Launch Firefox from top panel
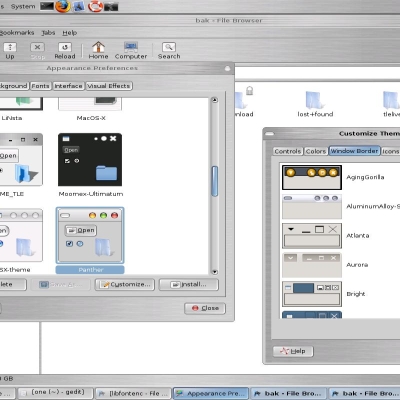The image size is (400, 400). coord(63,6)
